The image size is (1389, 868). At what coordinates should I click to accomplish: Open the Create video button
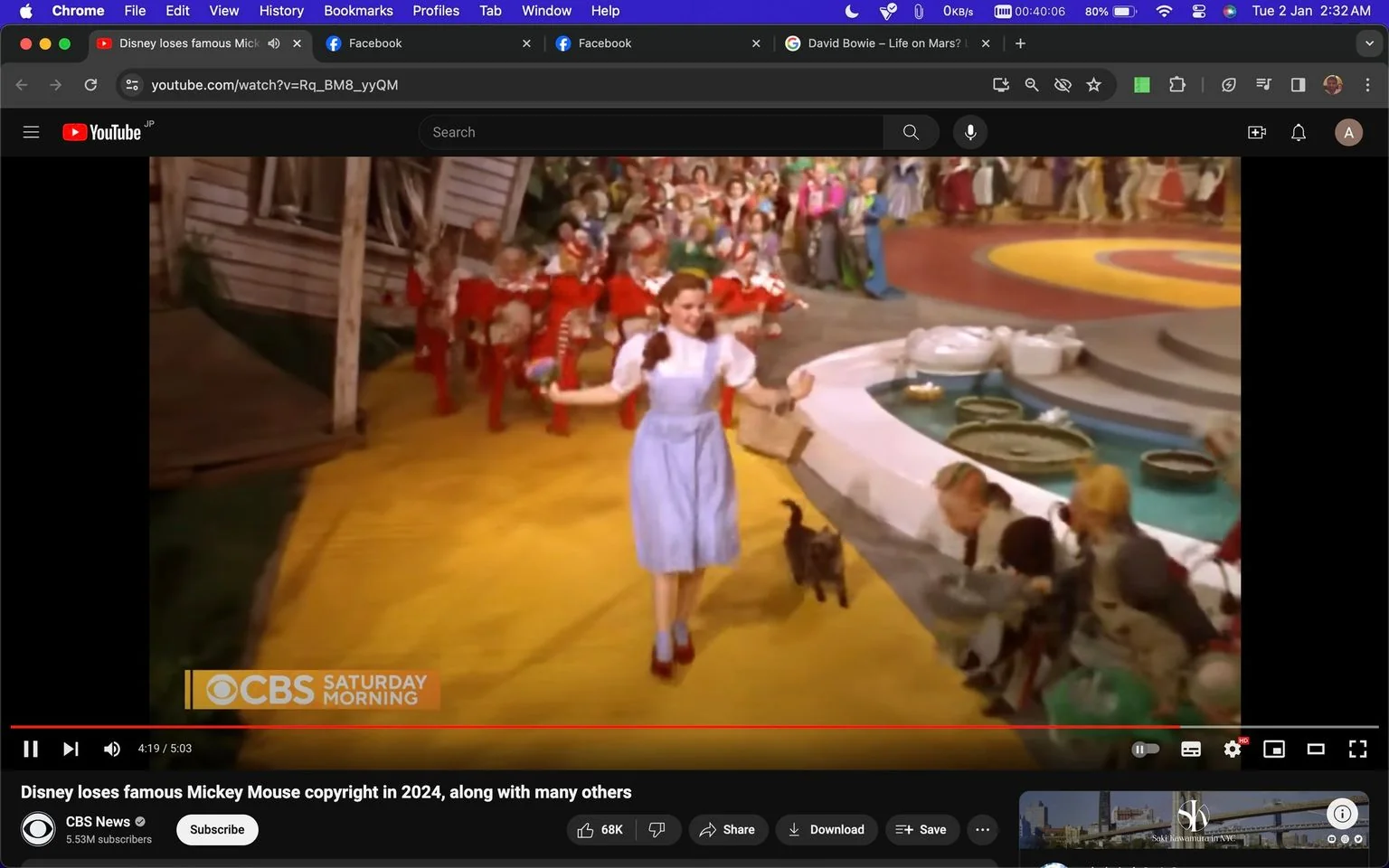click(1257, 132)
